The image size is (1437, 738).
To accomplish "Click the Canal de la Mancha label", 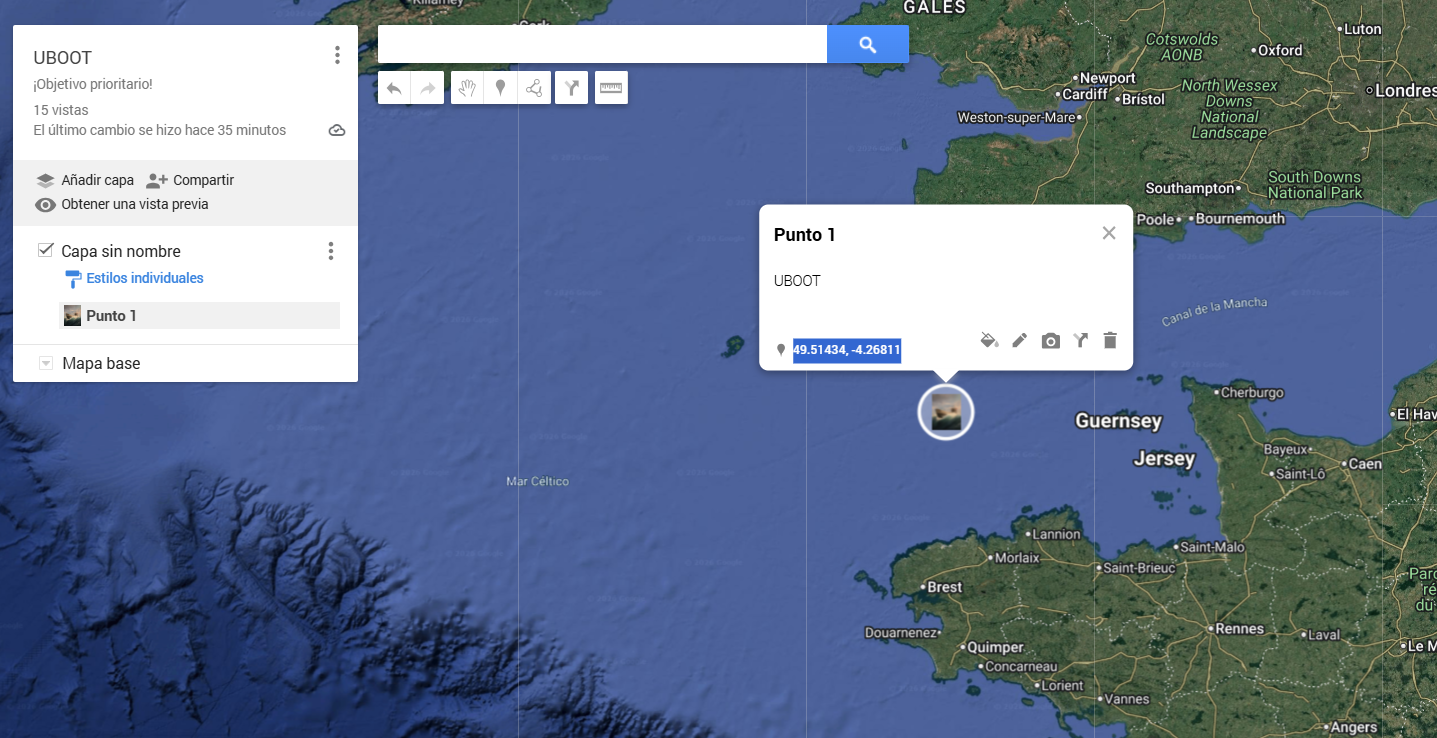I will pos(1214,312).
